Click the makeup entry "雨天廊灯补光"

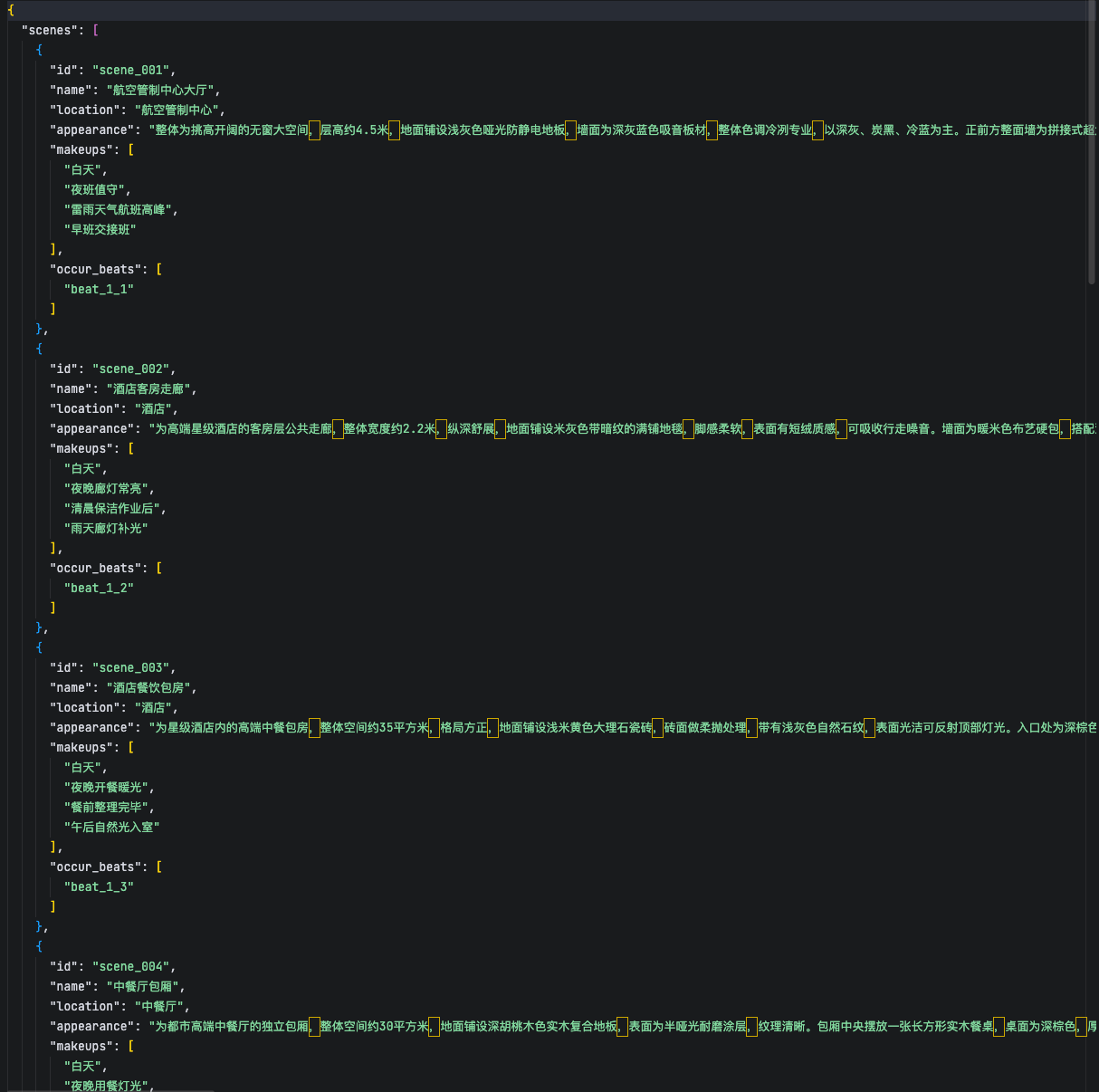click(106, 528)
